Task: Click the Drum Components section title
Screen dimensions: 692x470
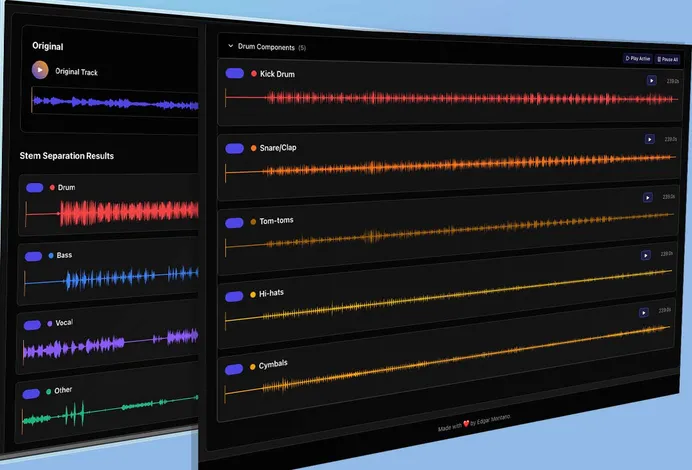Action: click(266, 47)
